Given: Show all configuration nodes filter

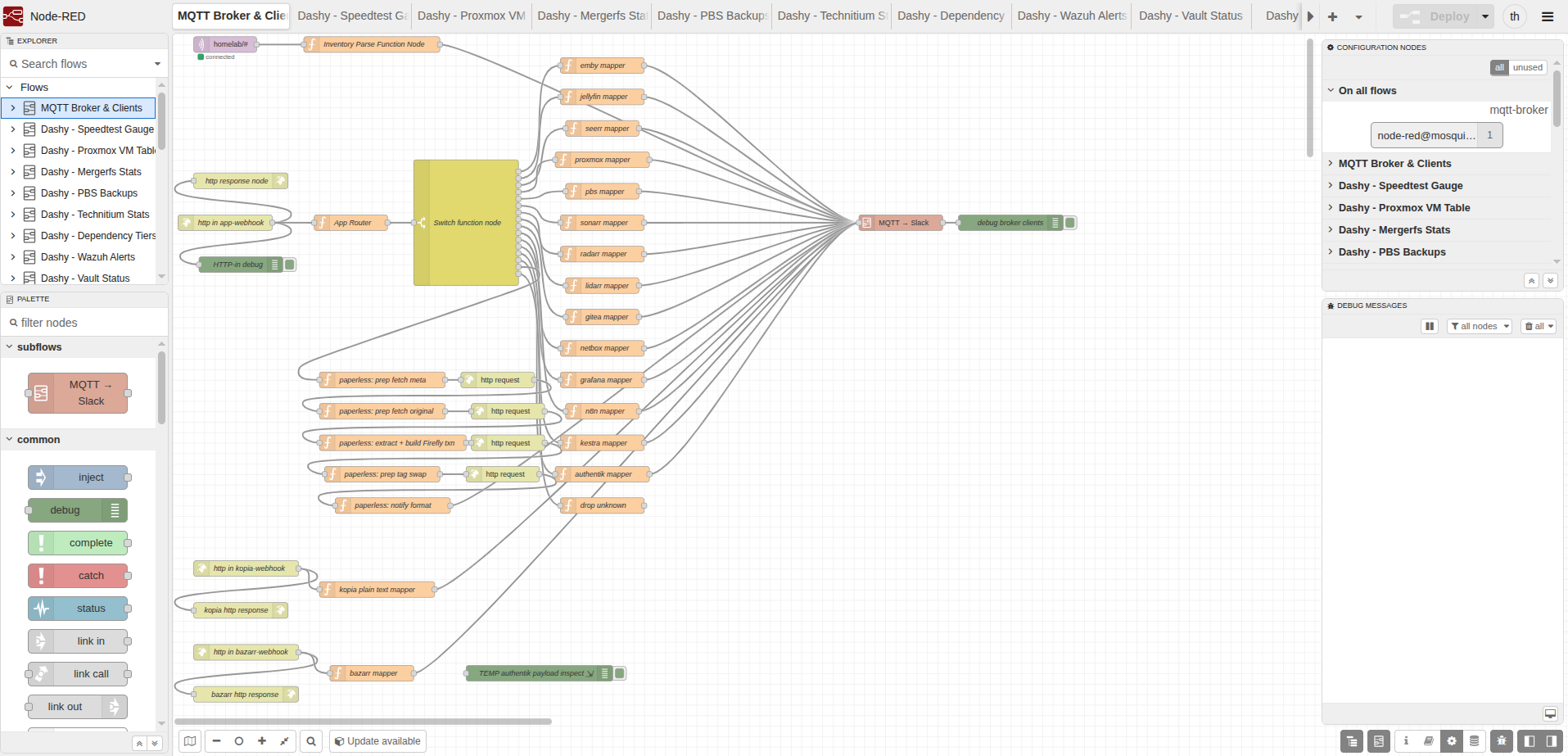Looking at the screenshot, I should 1499,67.
